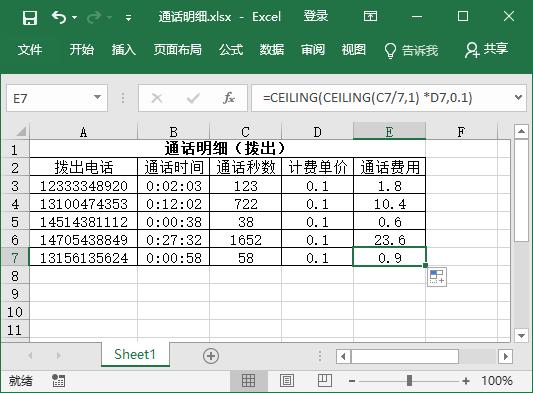Open the 数据 tab
The image size is (533, 393).
point(272,50)
